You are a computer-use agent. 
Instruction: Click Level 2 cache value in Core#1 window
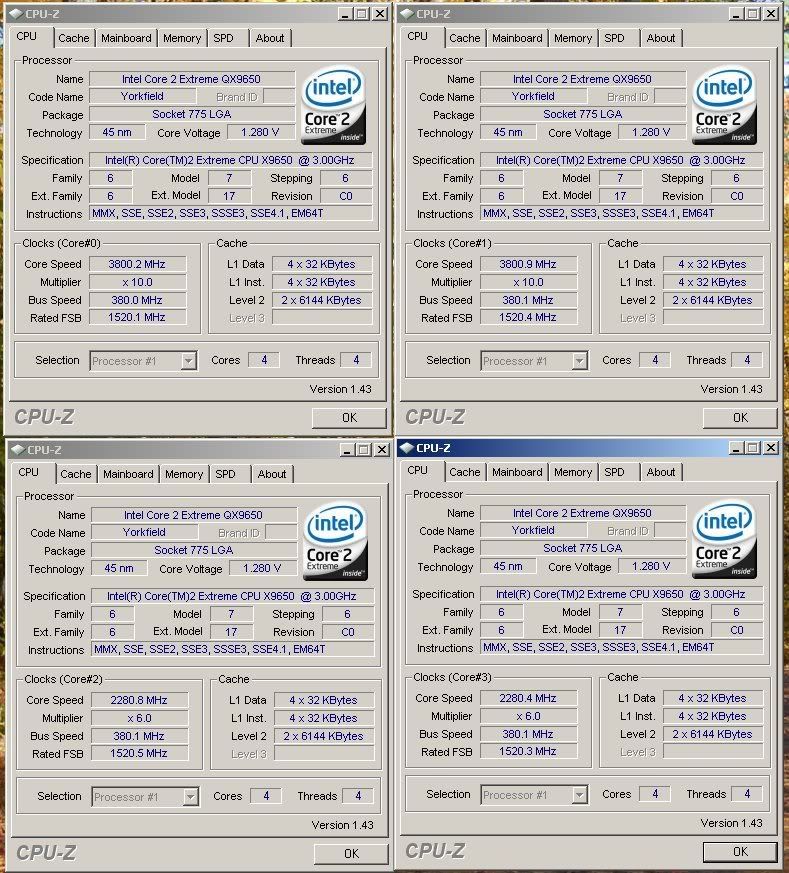tap(713, 300)
